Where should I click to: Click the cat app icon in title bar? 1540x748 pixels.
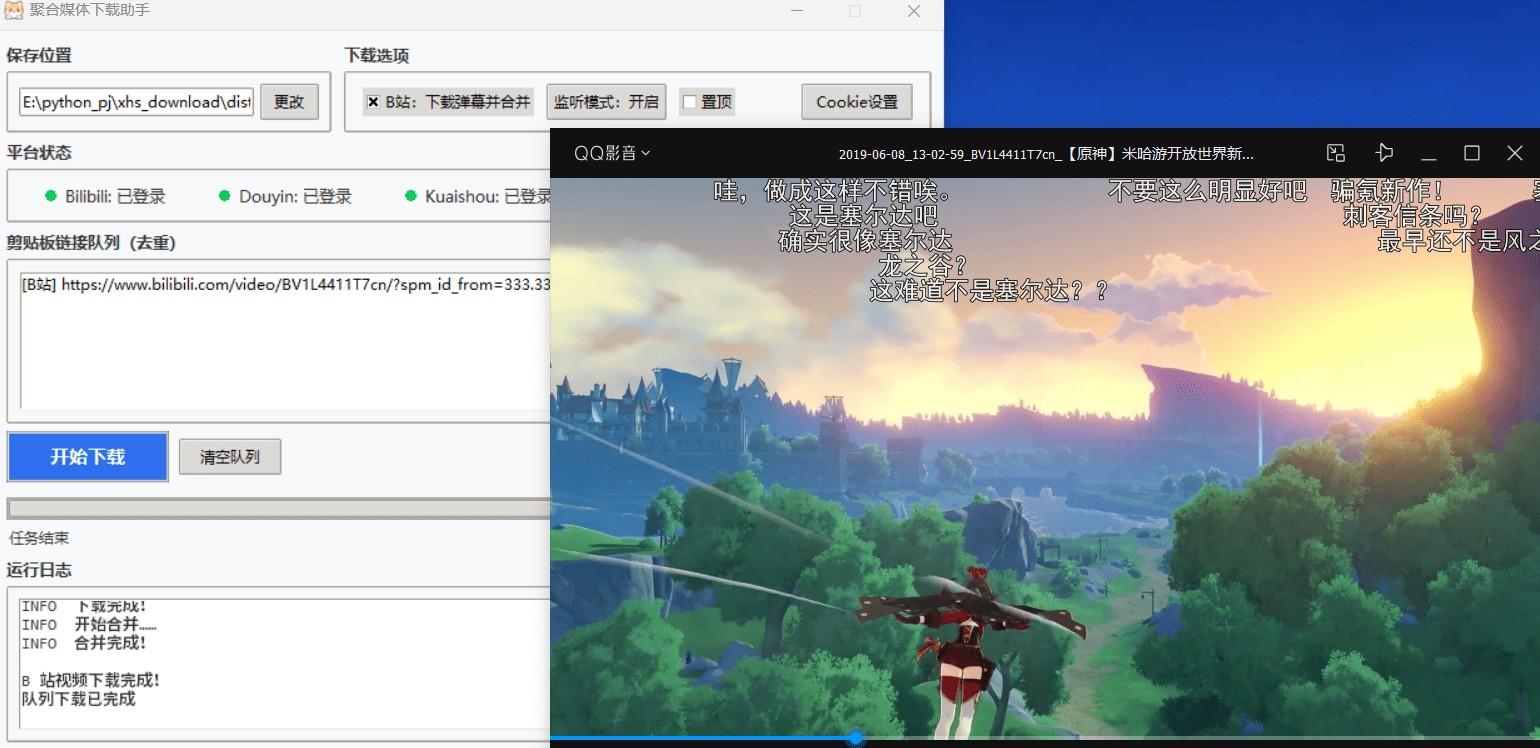coord(15,11)
